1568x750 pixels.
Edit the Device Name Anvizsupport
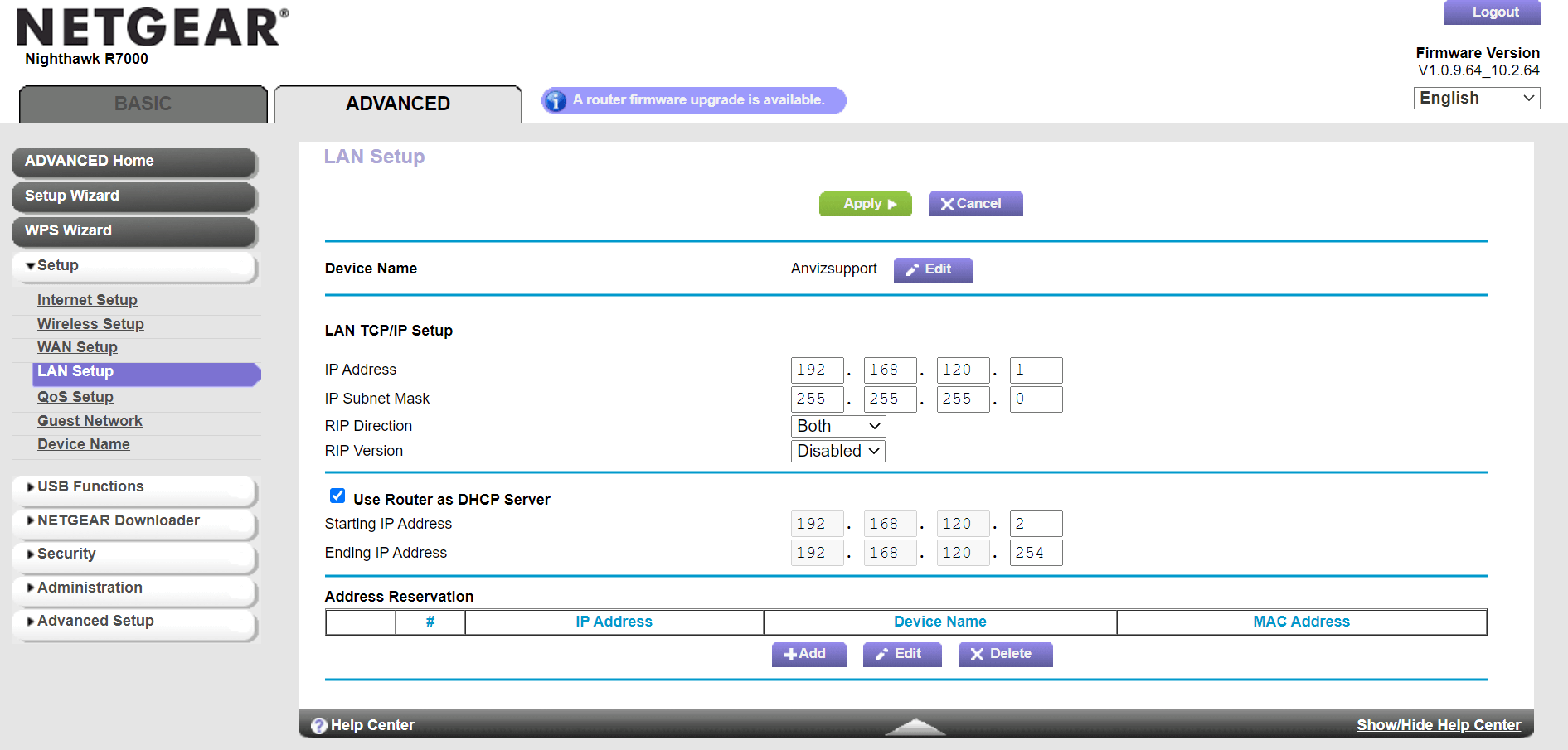[x=932, y=269]
